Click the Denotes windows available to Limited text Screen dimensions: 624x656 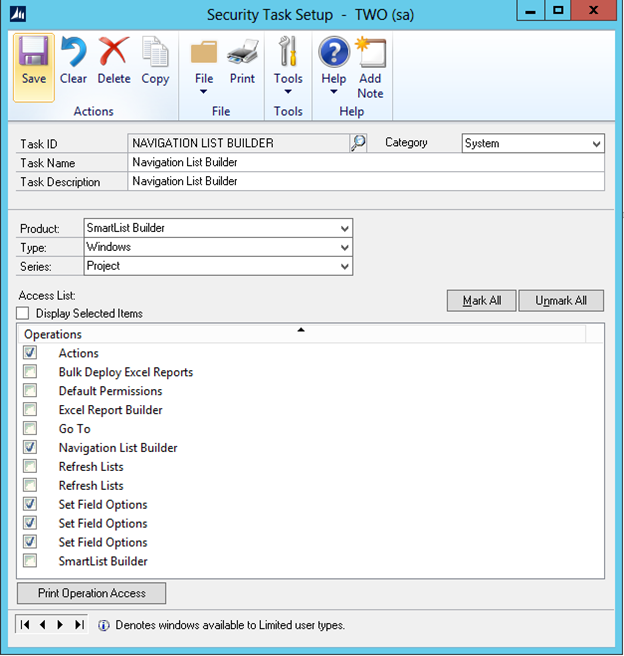tap(230, 625)
